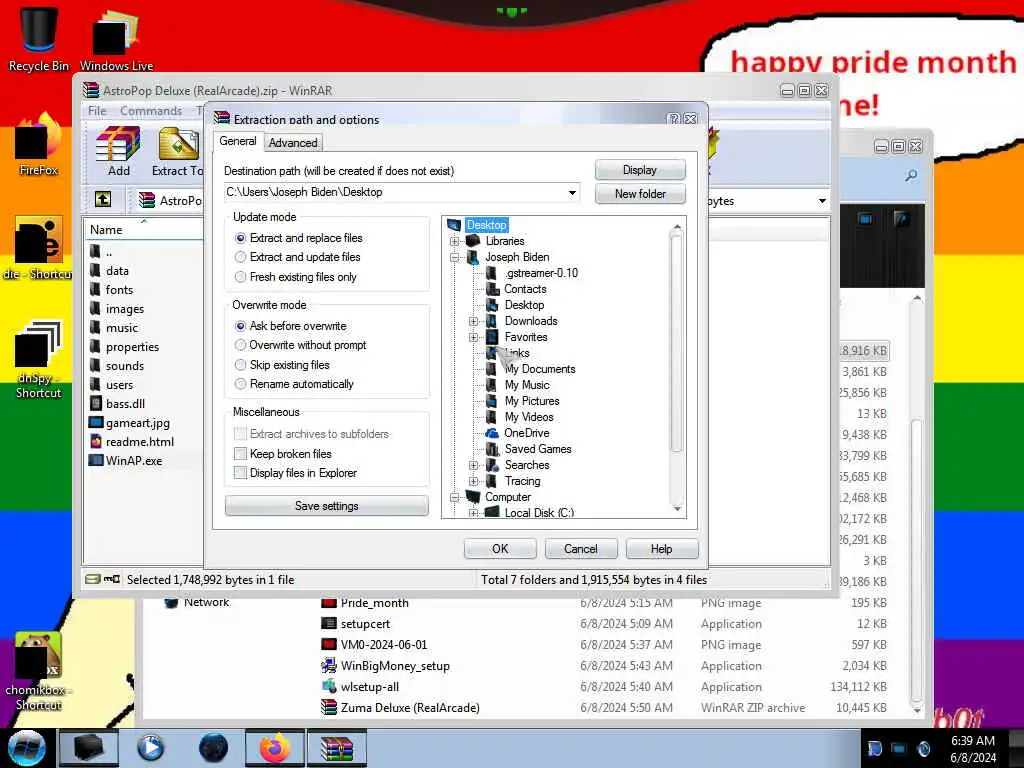The height and width of the screenshot is (768, 1024).
Task: Select Ask before overwrite option
Action: tap(240, 326)
